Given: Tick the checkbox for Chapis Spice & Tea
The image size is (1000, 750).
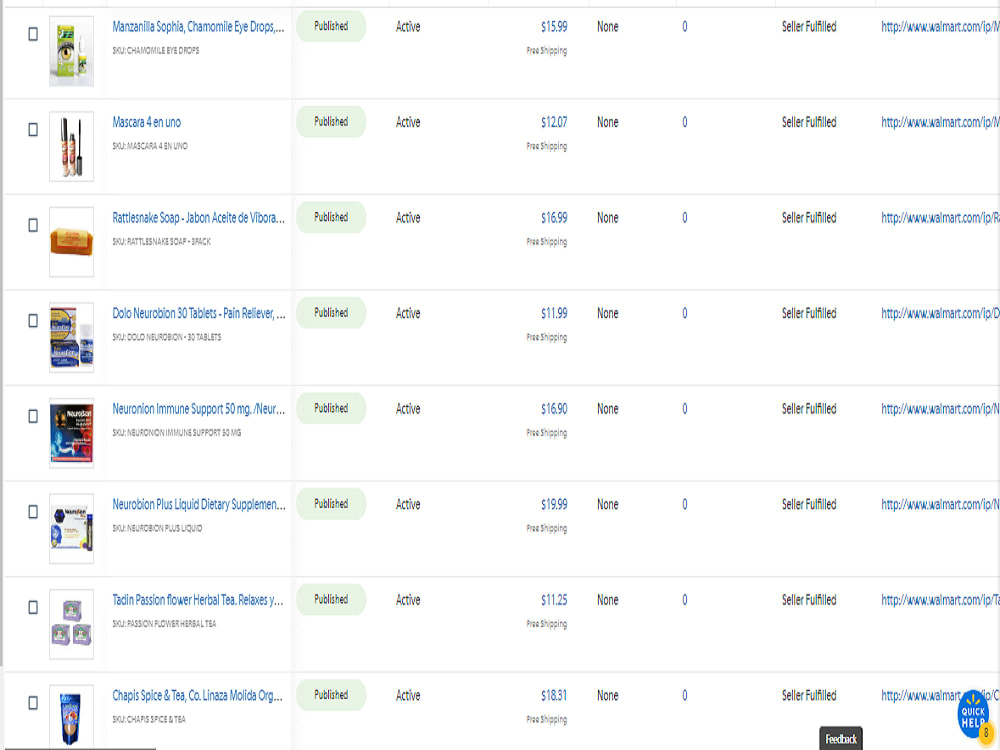Looking at the screenshot, I should 31,702.
